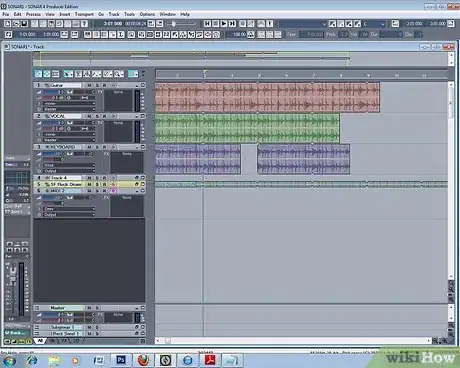Click the New project toolbar icon
This screenshot has height=368, width=460.
coord(8,24)
